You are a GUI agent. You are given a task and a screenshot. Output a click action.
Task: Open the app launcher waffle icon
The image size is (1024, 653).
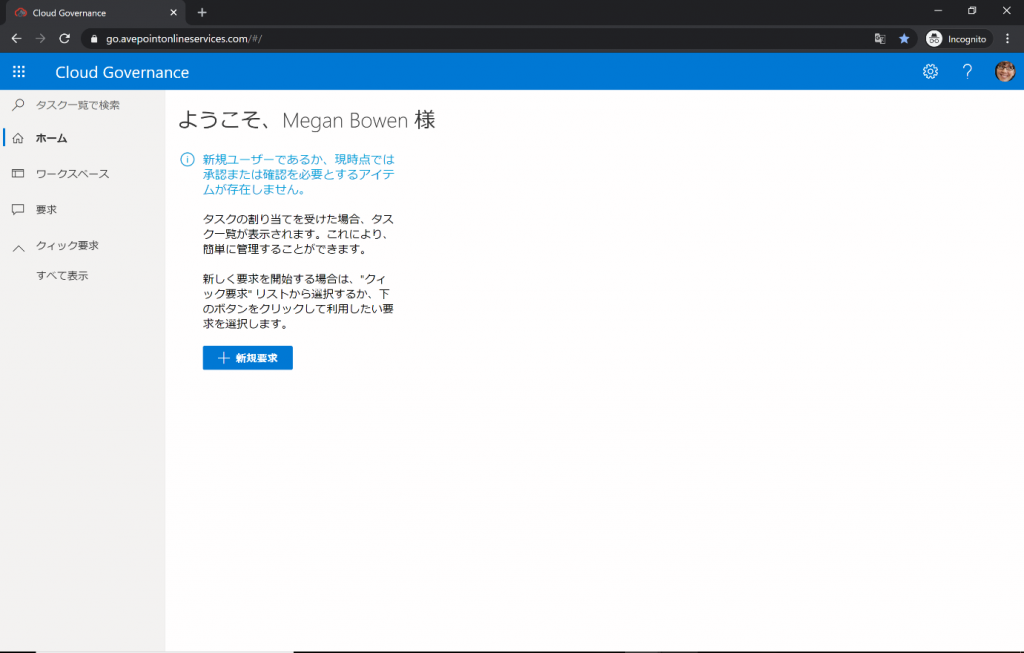pos(19,72)
